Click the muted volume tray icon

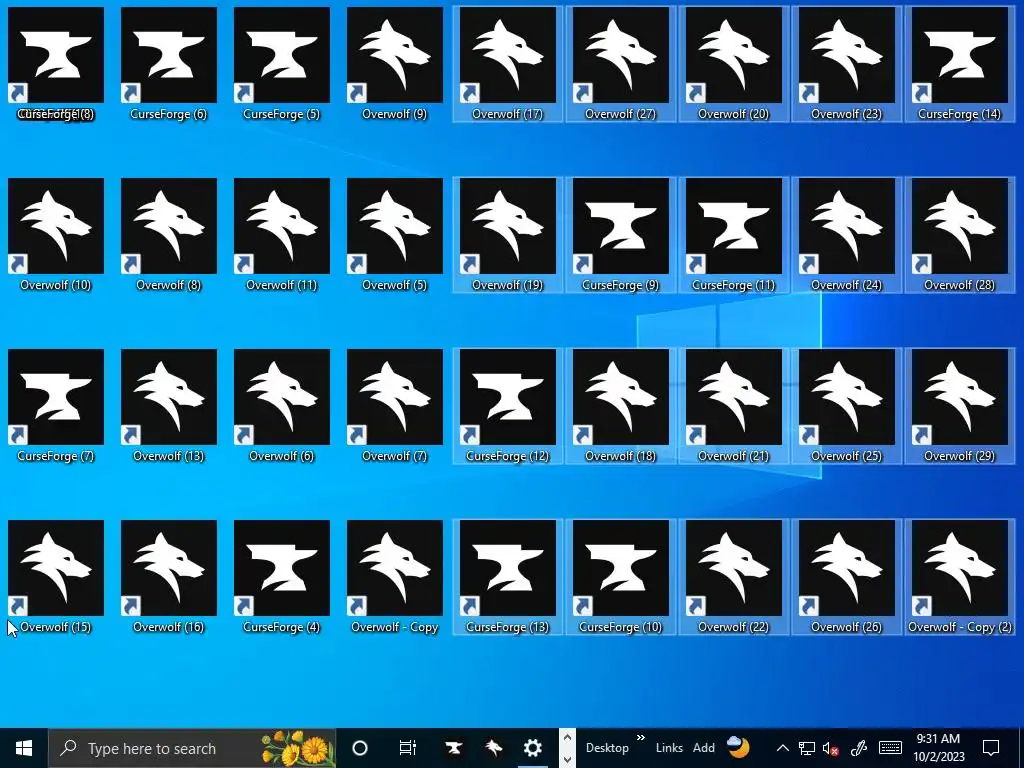point(831,748)
